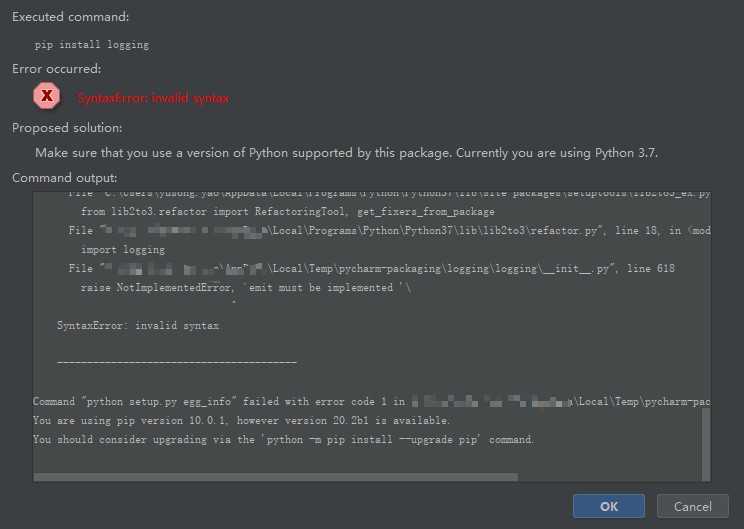
Task: Click the 'from lib2to3.refactor import' line
Action: 288,212
